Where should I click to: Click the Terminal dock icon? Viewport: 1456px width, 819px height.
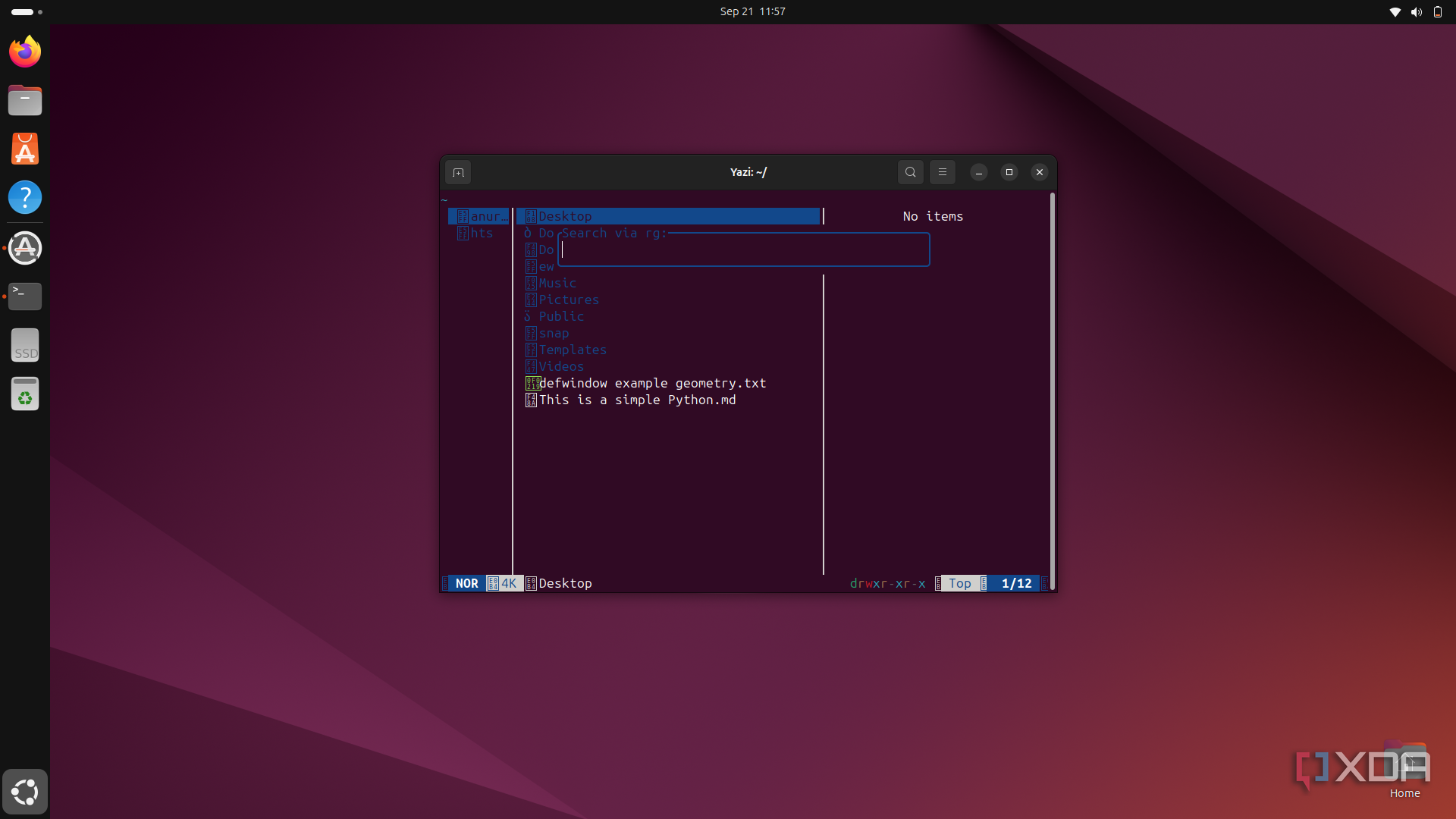[25, 297]
